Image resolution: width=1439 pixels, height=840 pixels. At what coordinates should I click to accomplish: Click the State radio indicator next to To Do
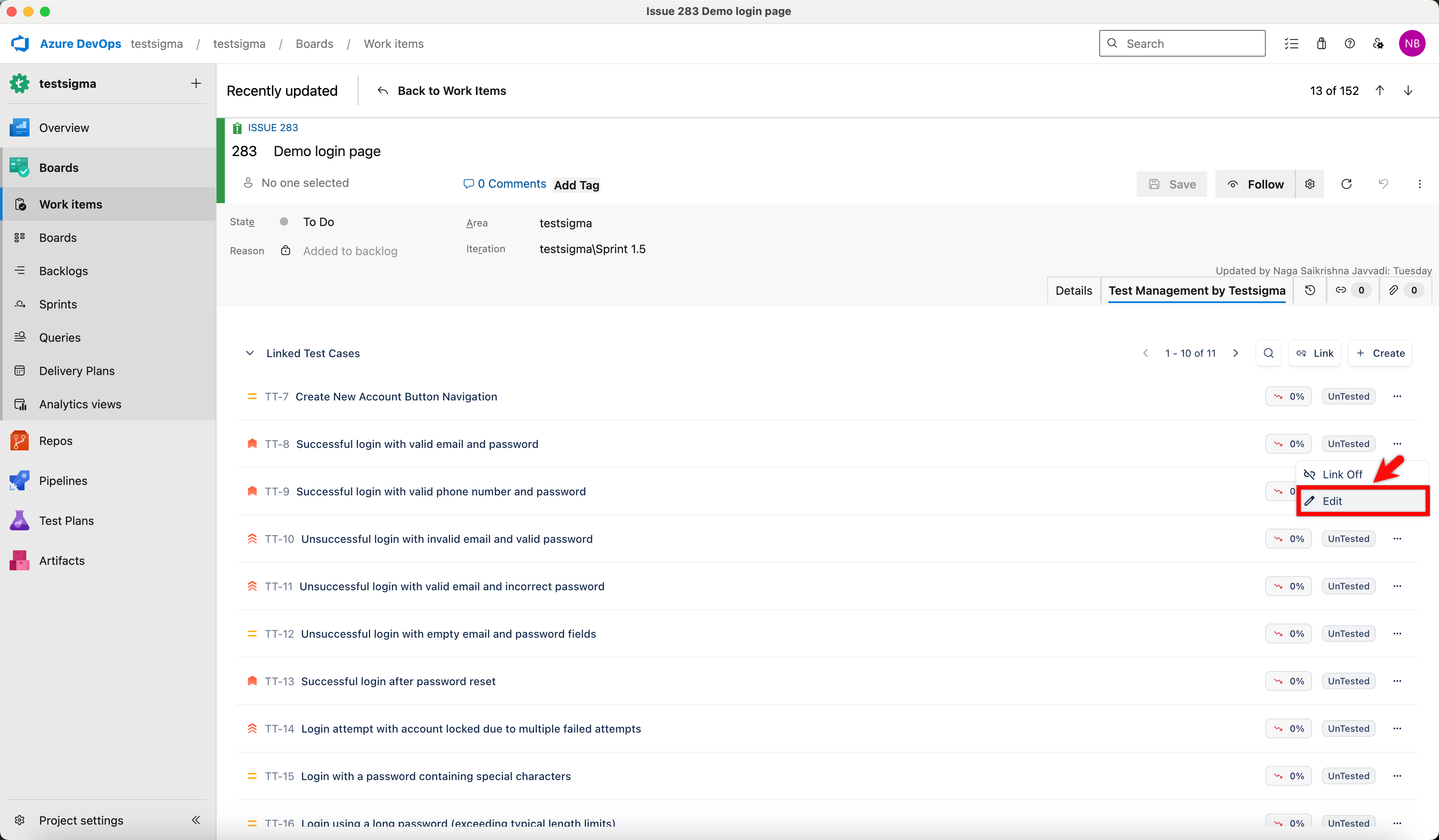pyautogui.click(x=284, y=221)
